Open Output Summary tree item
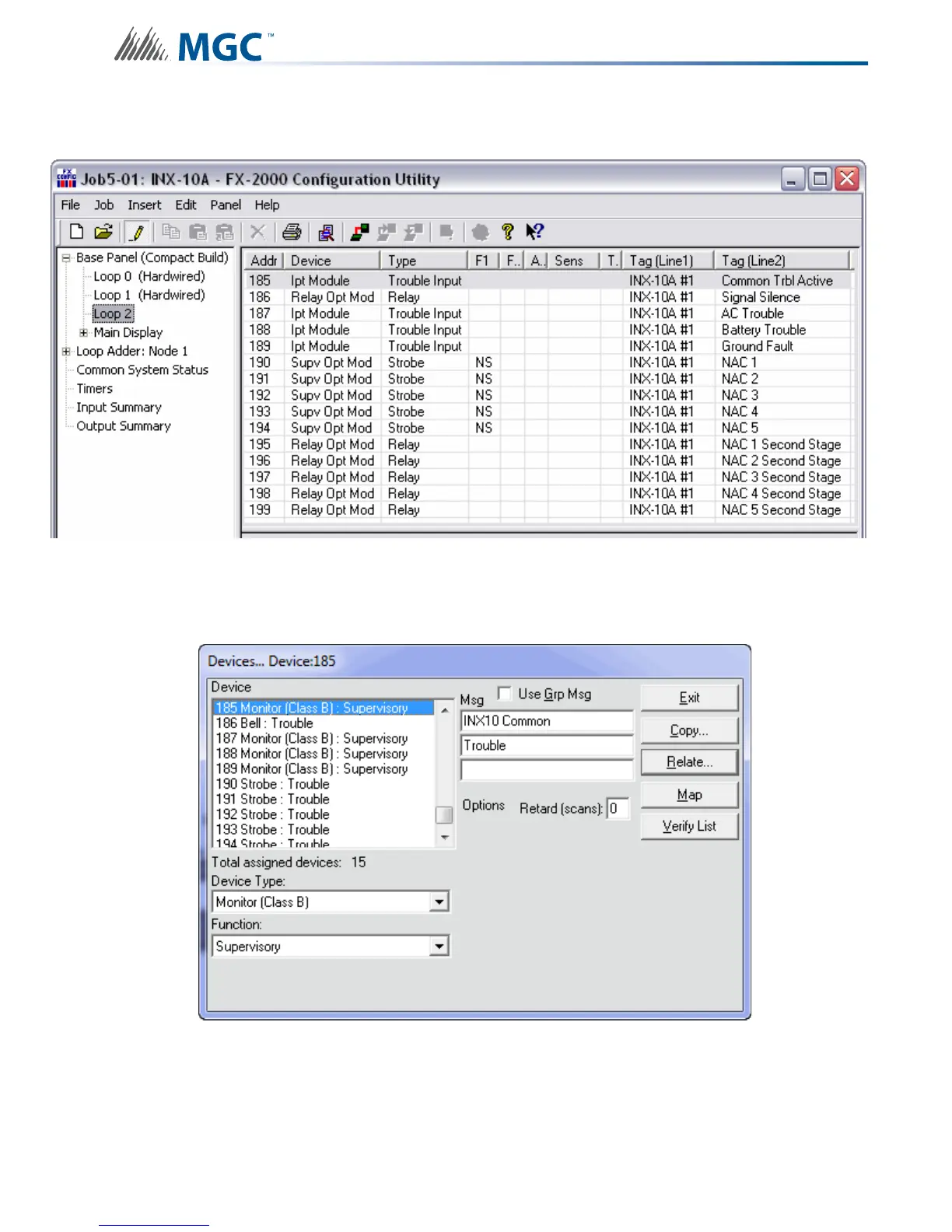Viewport: 952px width, 1232px height. [124, 425]
